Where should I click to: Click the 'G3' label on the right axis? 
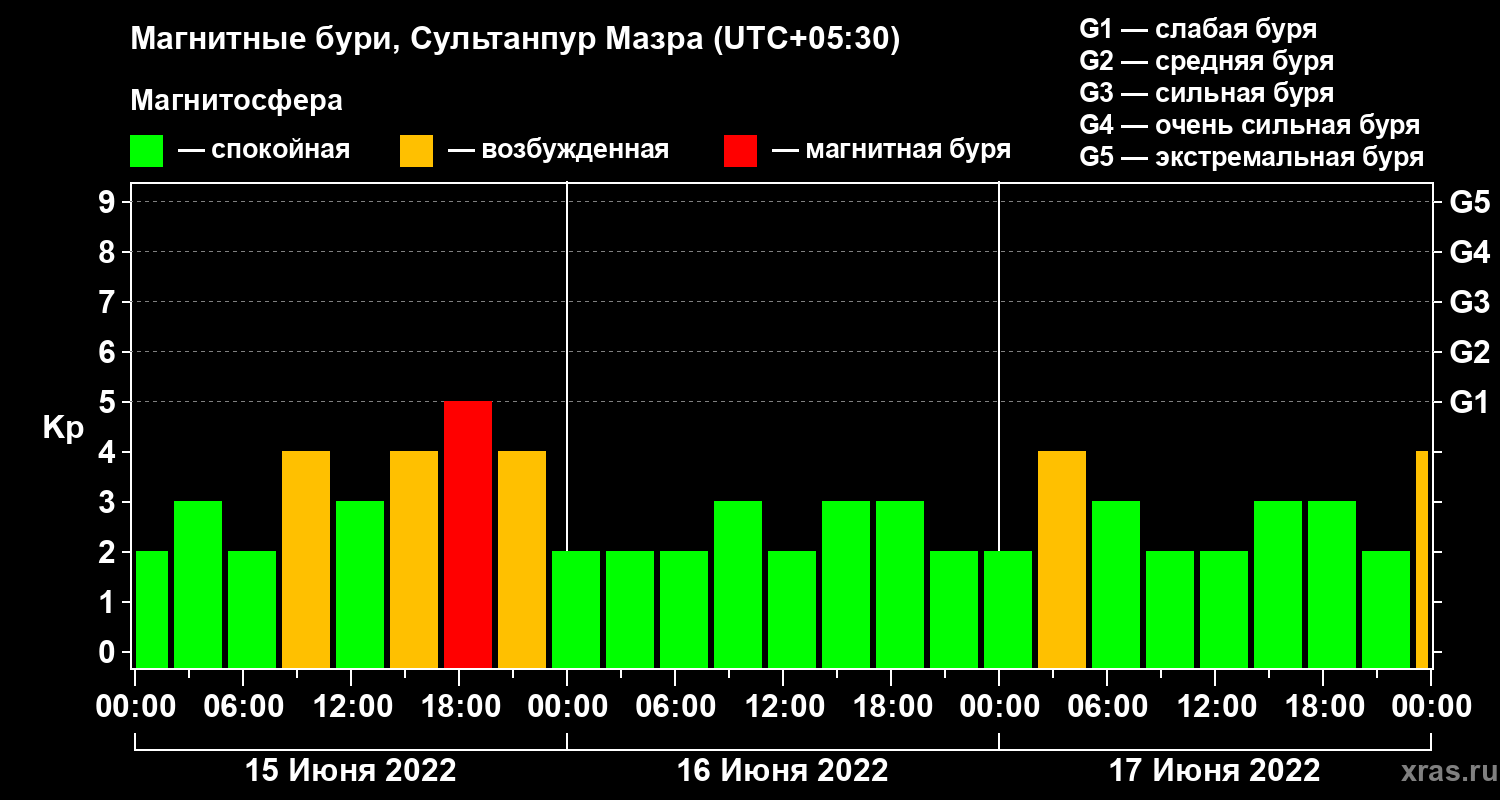click(x=1469, y=302)
